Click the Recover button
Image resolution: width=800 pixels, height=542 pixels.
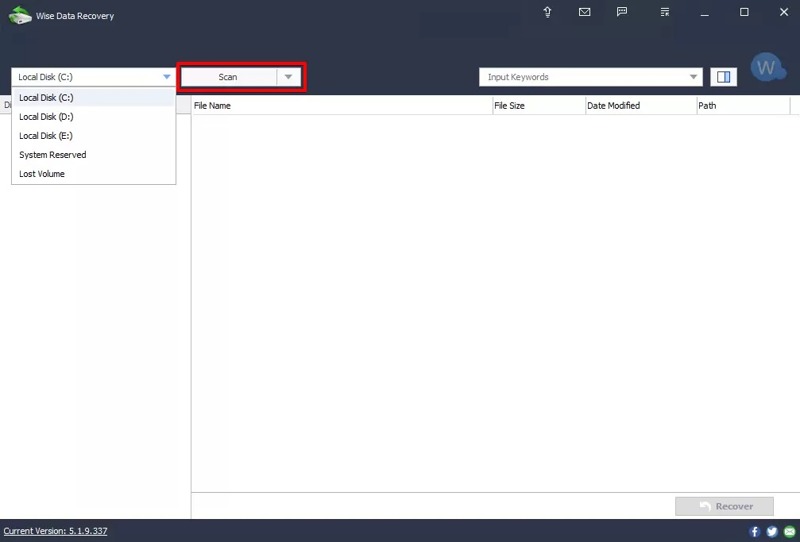[724, 506]
